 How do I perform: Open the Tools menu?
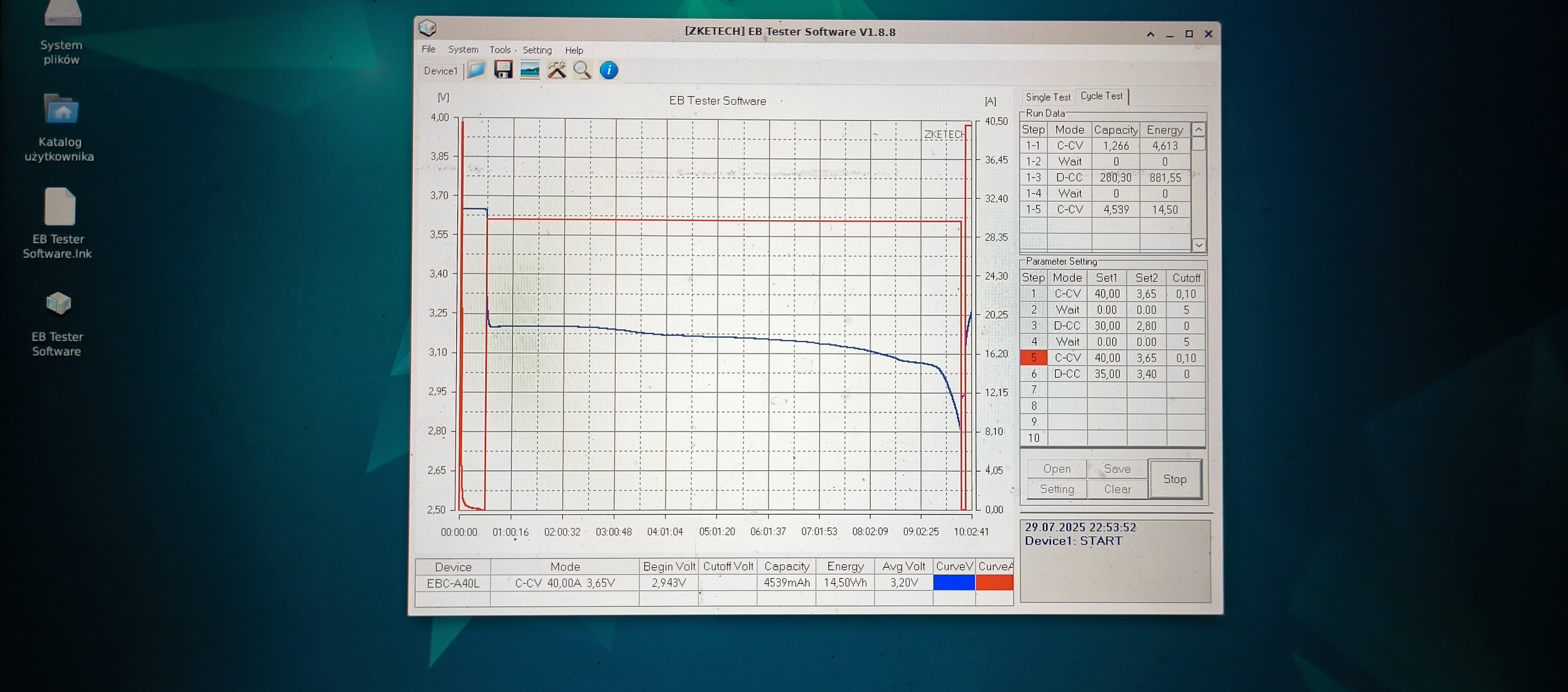point(500,50)
